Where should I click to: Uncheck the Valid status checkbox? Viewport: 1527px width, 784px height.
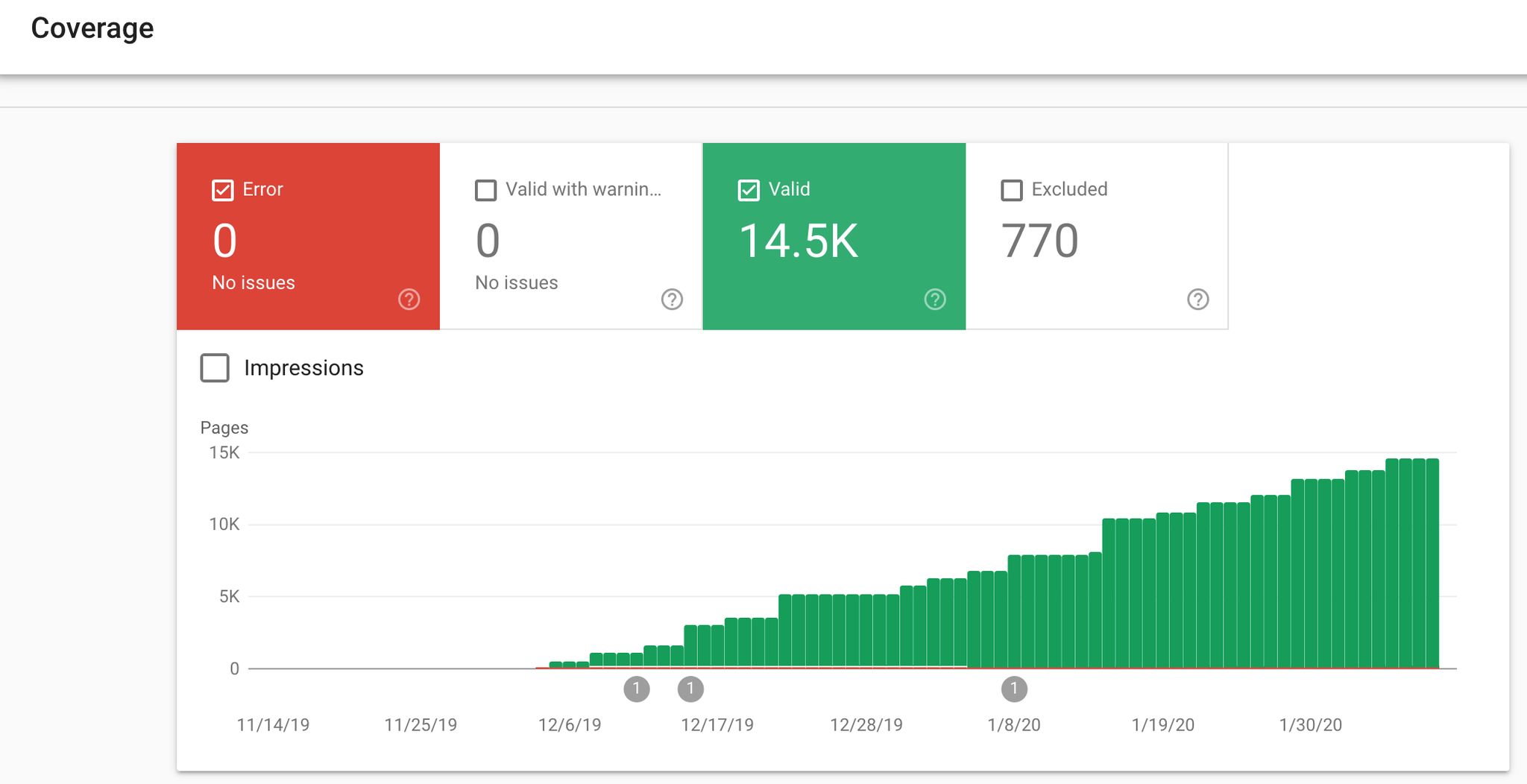pyautogui.click(x=748, y=190)
